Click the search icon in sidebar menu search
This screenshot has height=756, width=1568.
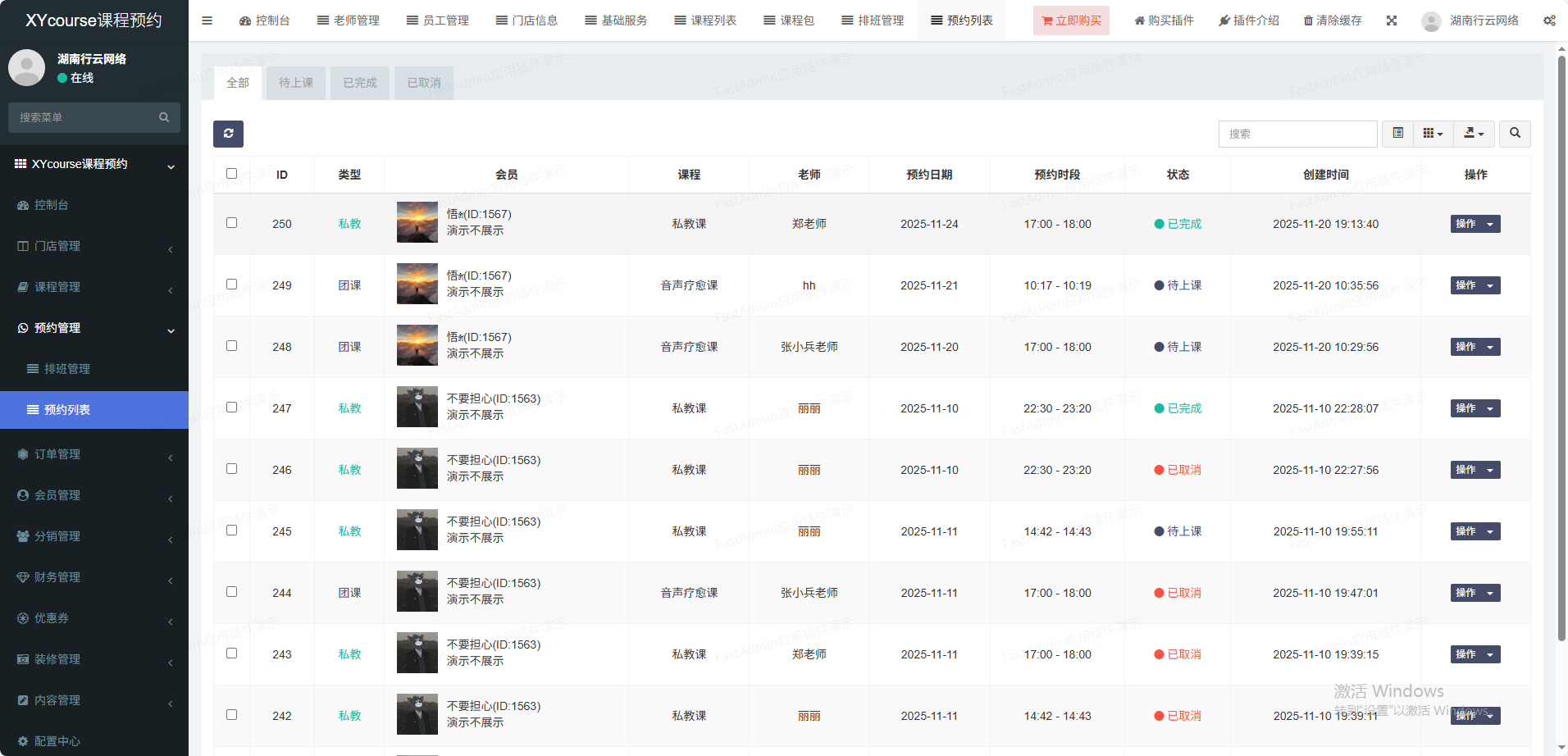point(164,117)
